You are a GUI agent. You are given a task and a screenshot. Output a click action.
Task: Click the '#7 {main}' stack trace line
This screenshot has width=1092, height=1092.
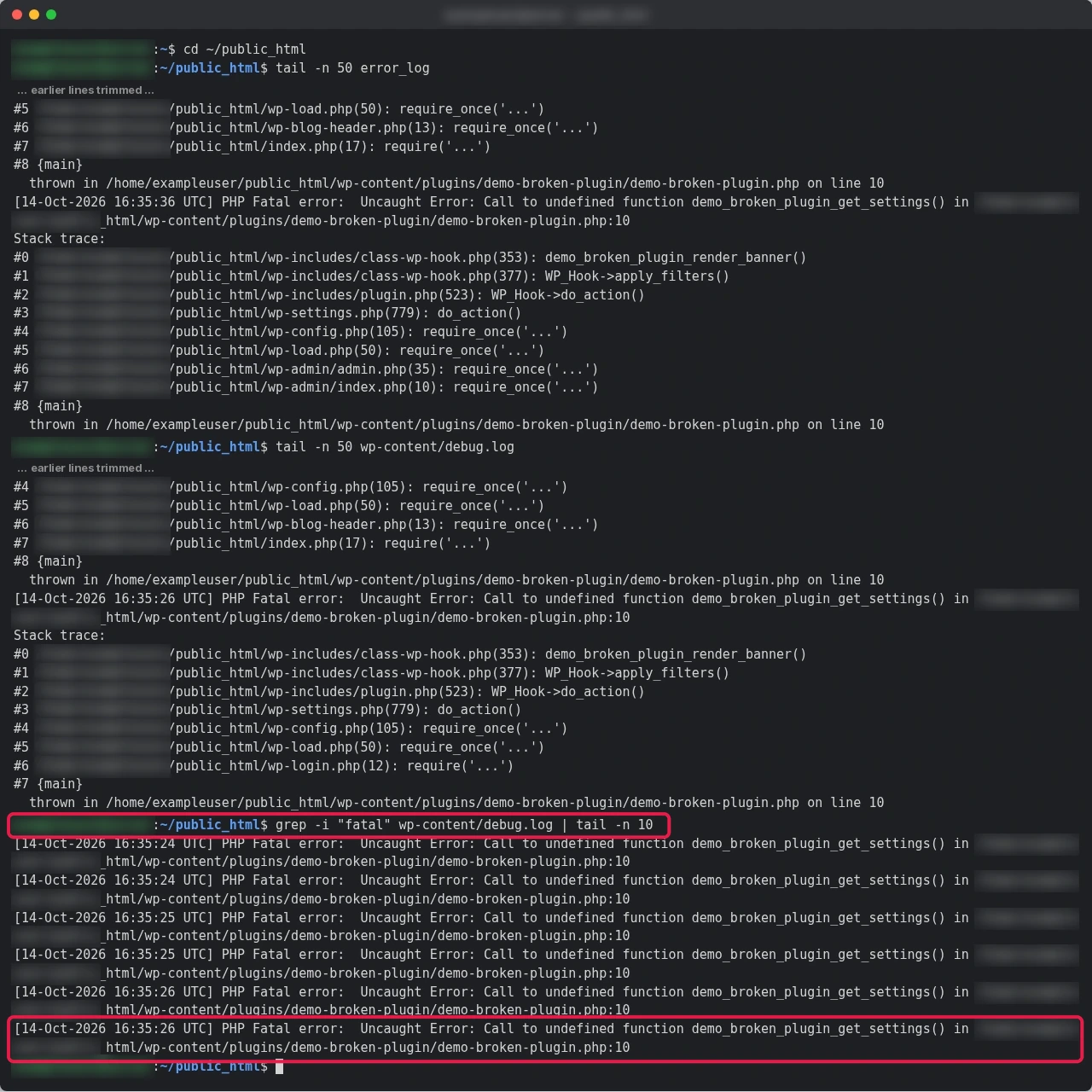point(48,784)
